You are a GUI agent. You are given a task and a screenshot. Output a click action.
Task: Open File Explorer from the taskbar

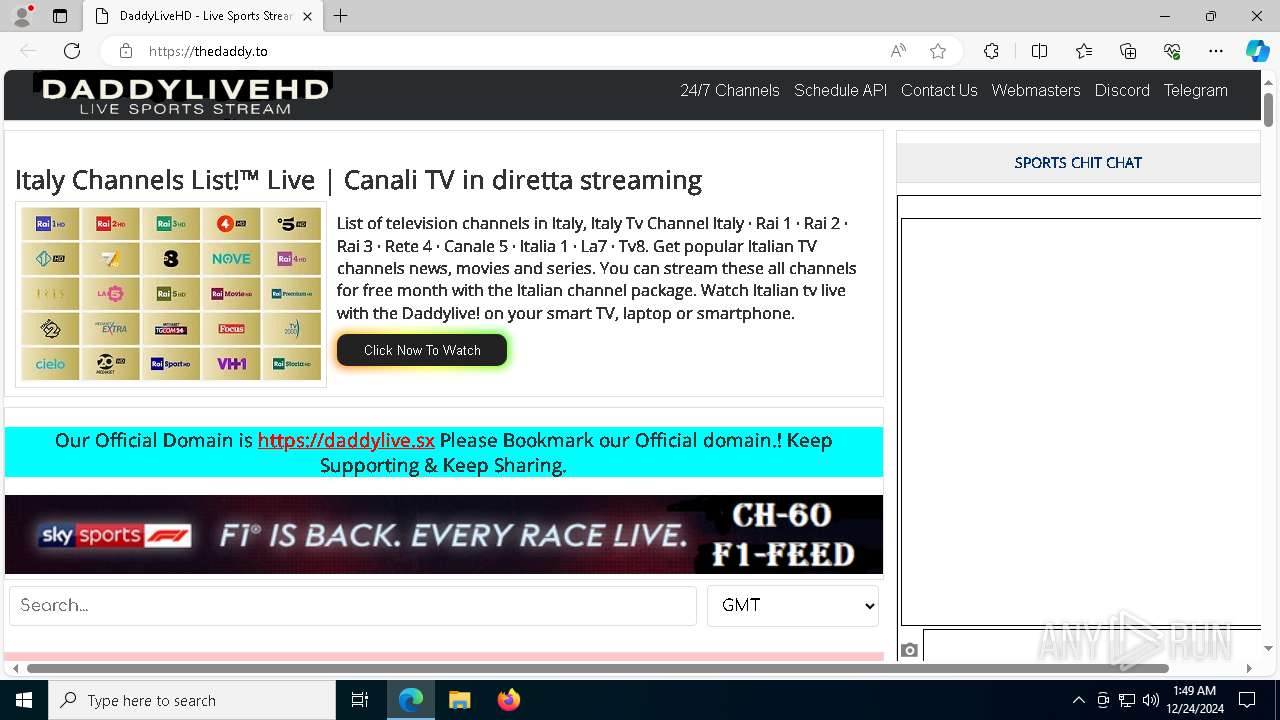(459, 700)
